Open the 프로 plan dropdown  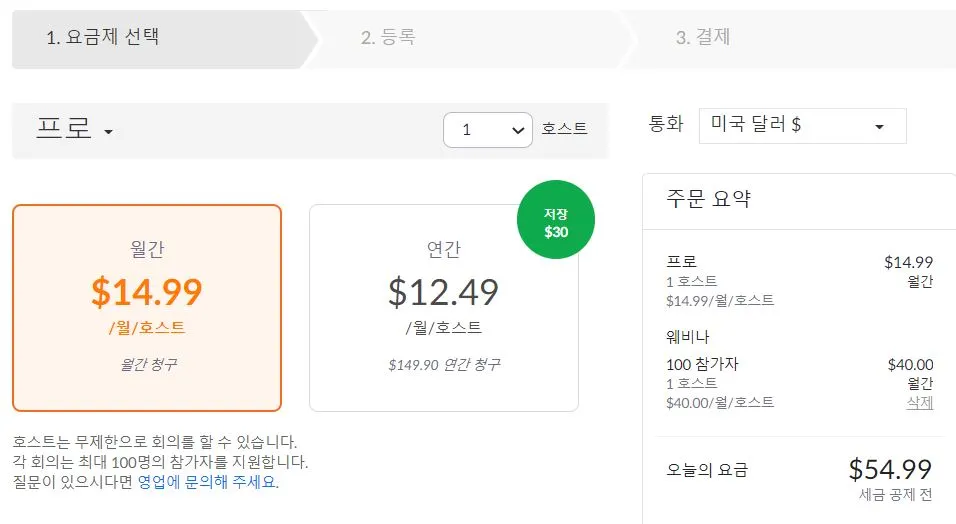(74, 130)
